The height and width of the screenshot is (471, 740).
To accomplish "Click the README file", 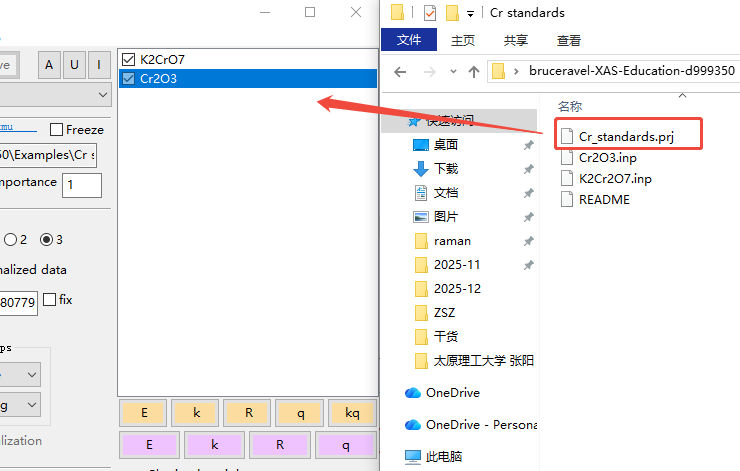I will coord(603,199).
